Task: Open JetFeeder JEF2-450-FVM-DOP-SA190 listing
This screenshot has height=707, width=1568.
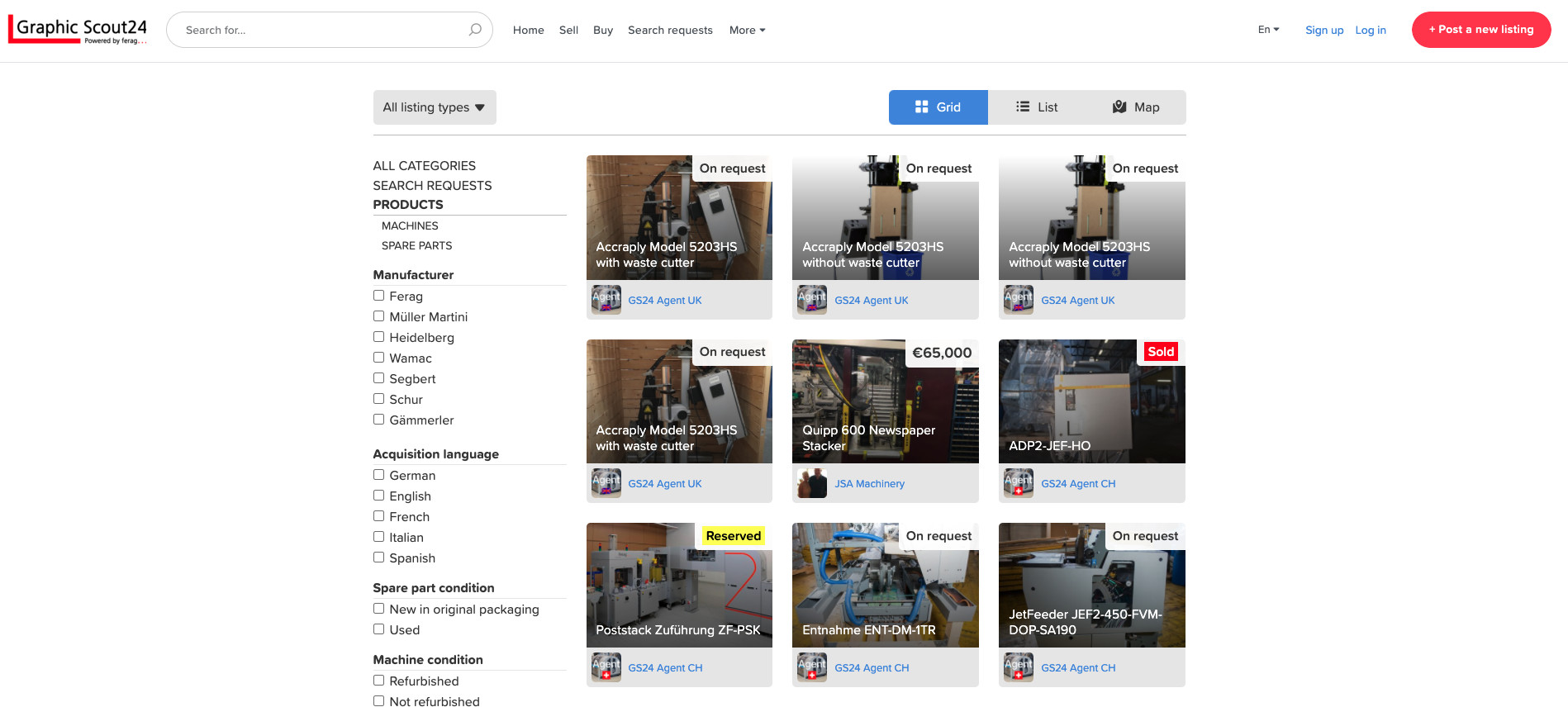Action: tap(1092, 585)
